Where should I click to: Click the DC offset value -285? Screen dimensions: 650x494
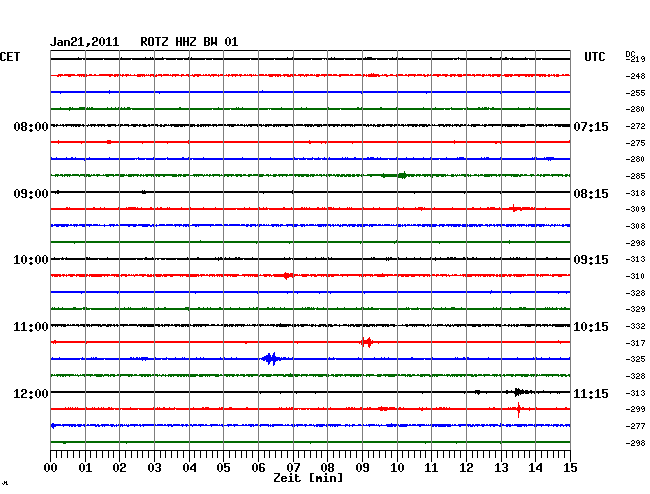[x=635, y=176]
